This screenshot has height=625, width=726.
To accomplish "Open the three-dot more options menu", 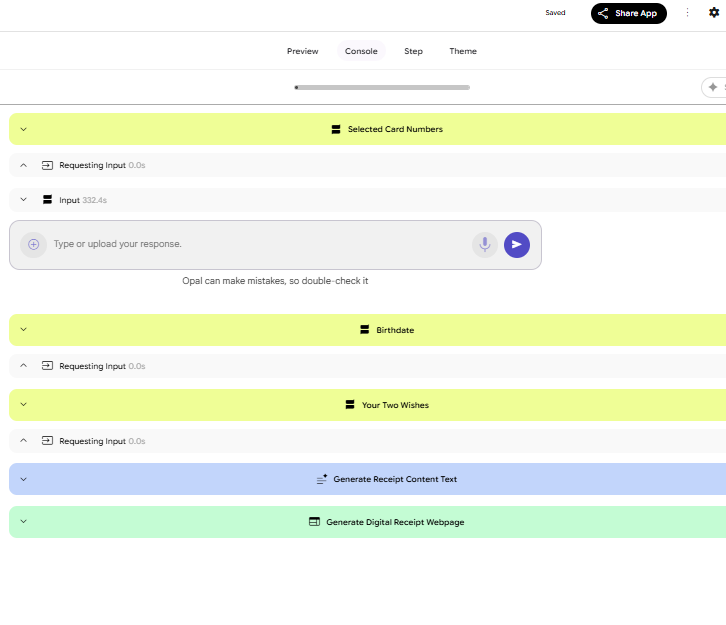I will [x=687, y=13].
